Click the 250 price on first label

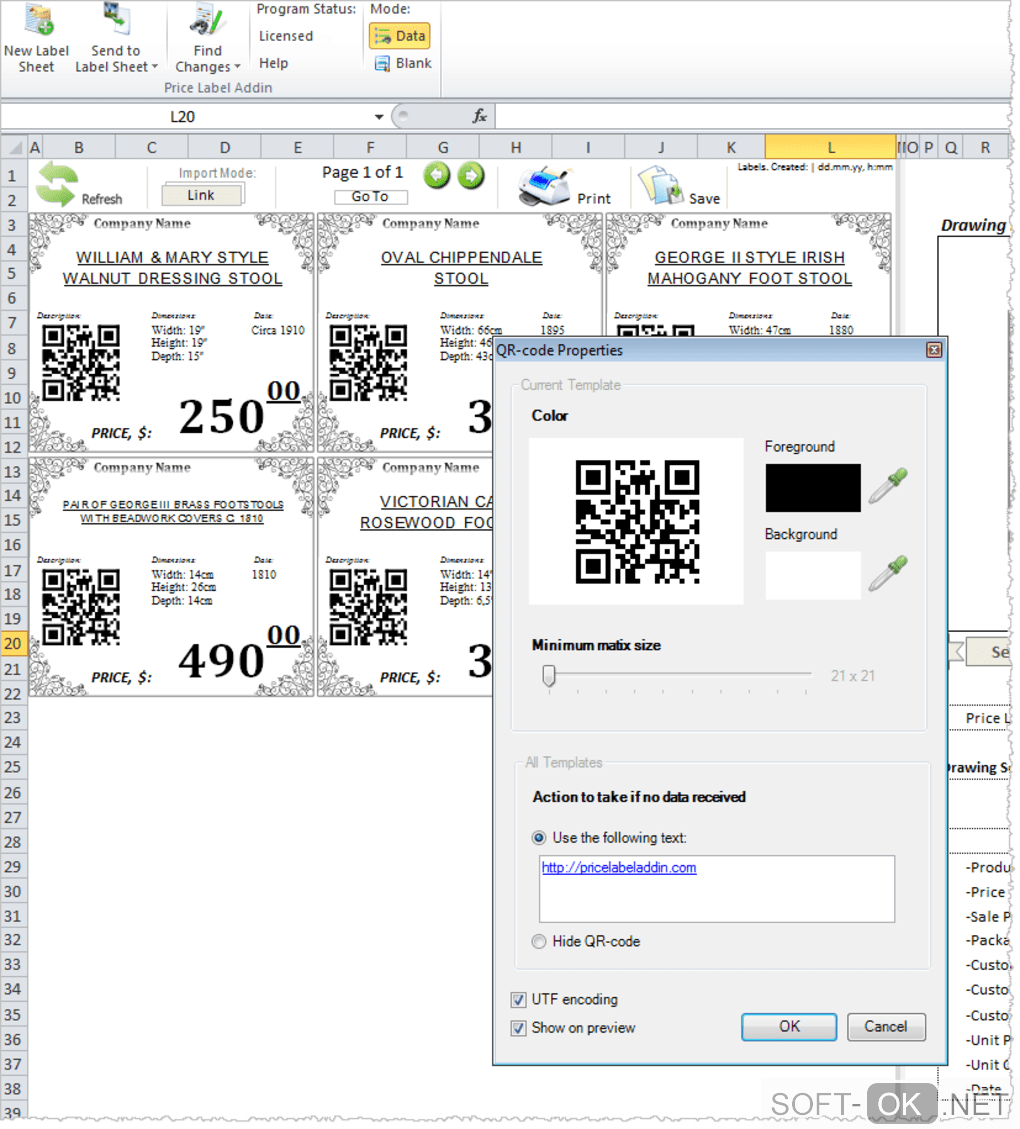point(222,417)
